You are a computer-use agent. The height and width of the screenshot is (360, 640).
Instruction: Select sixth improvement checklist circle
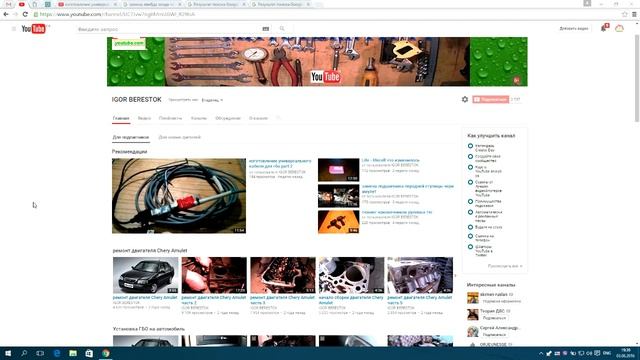470,212
